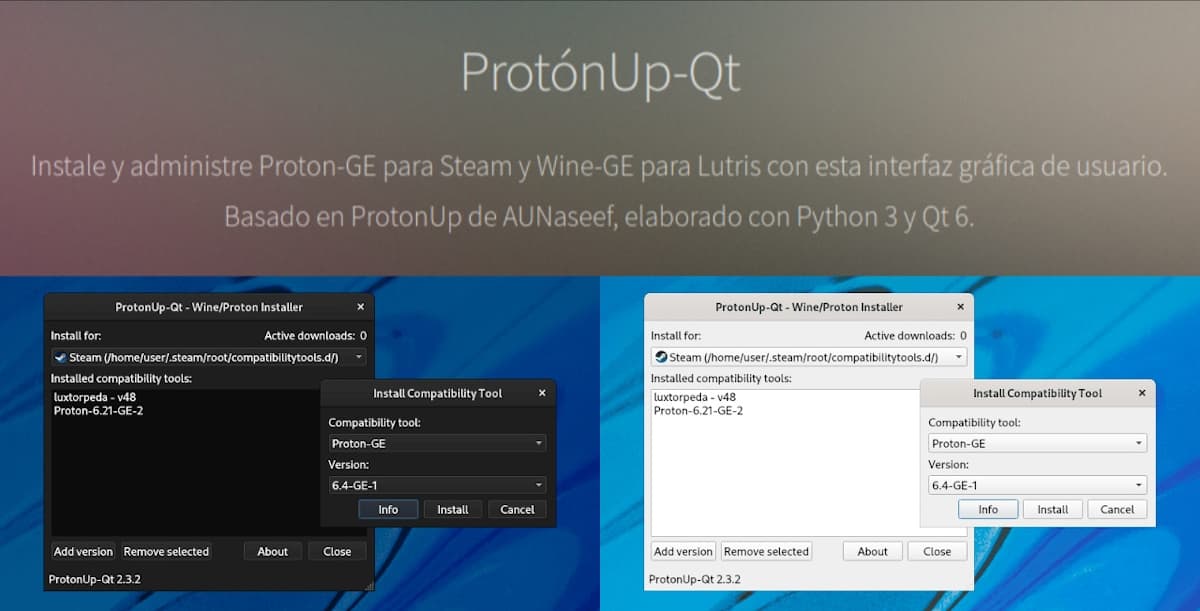1200x611 pixels.
Task: Click Info in the dark install dialog
Action: 388,509
